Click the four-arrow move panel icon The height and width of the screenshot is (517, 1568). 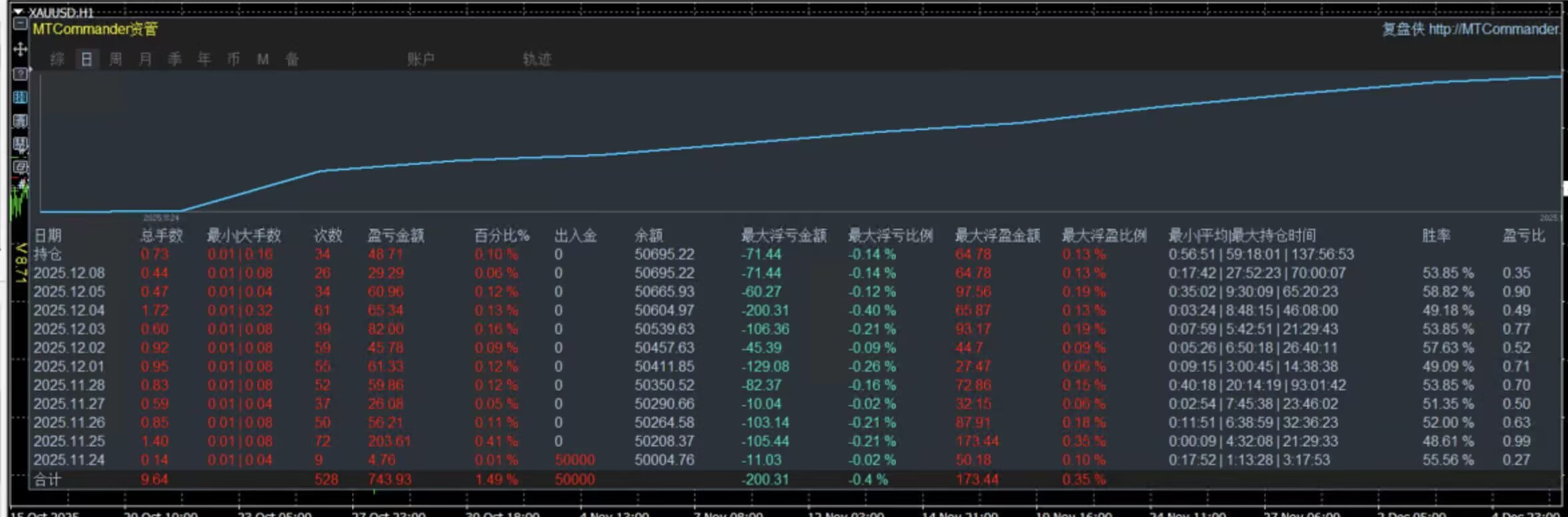tap(20, 49)
